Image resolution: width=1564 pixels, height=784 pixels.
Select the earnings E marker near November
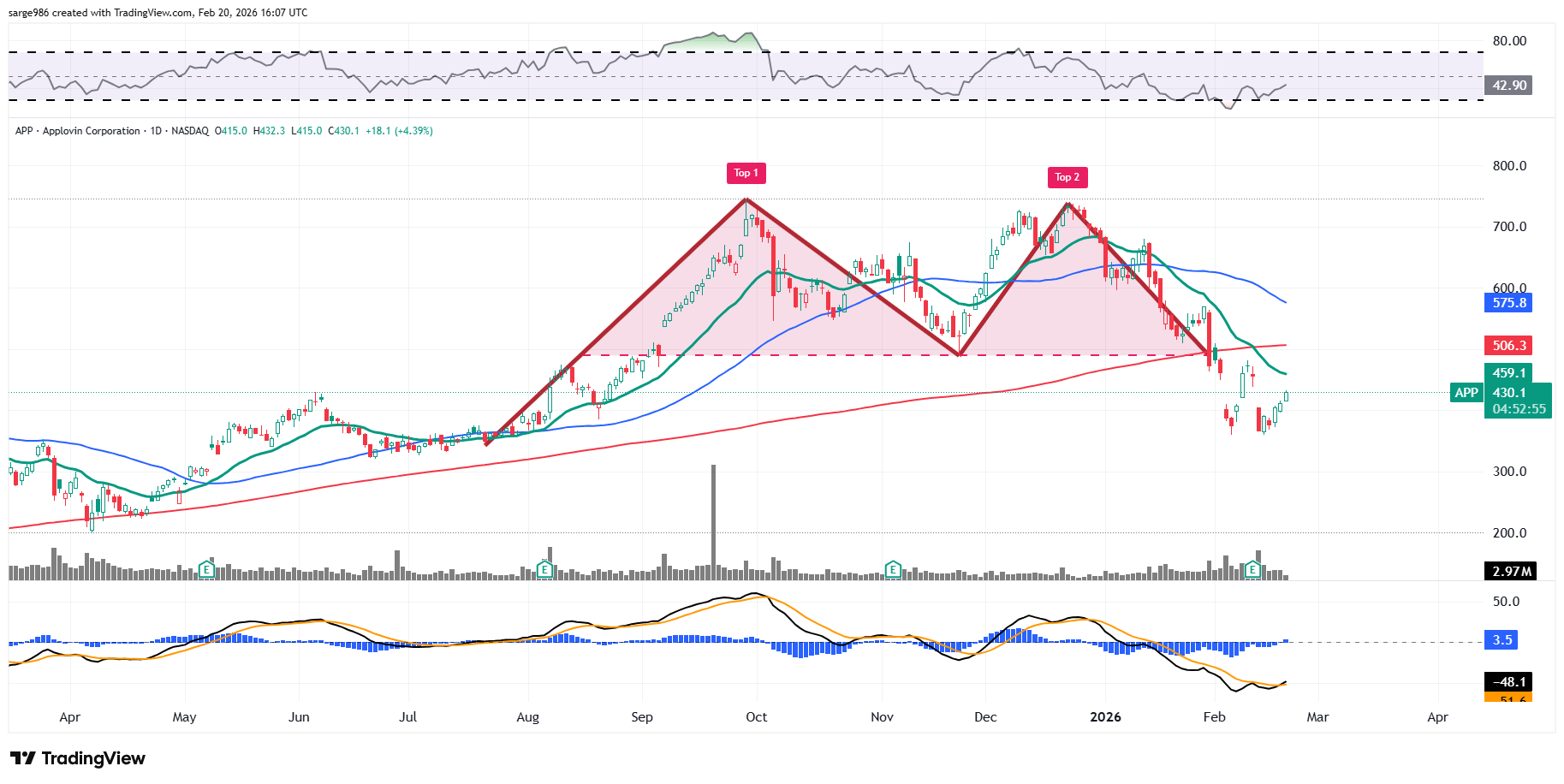click(893, 569)
